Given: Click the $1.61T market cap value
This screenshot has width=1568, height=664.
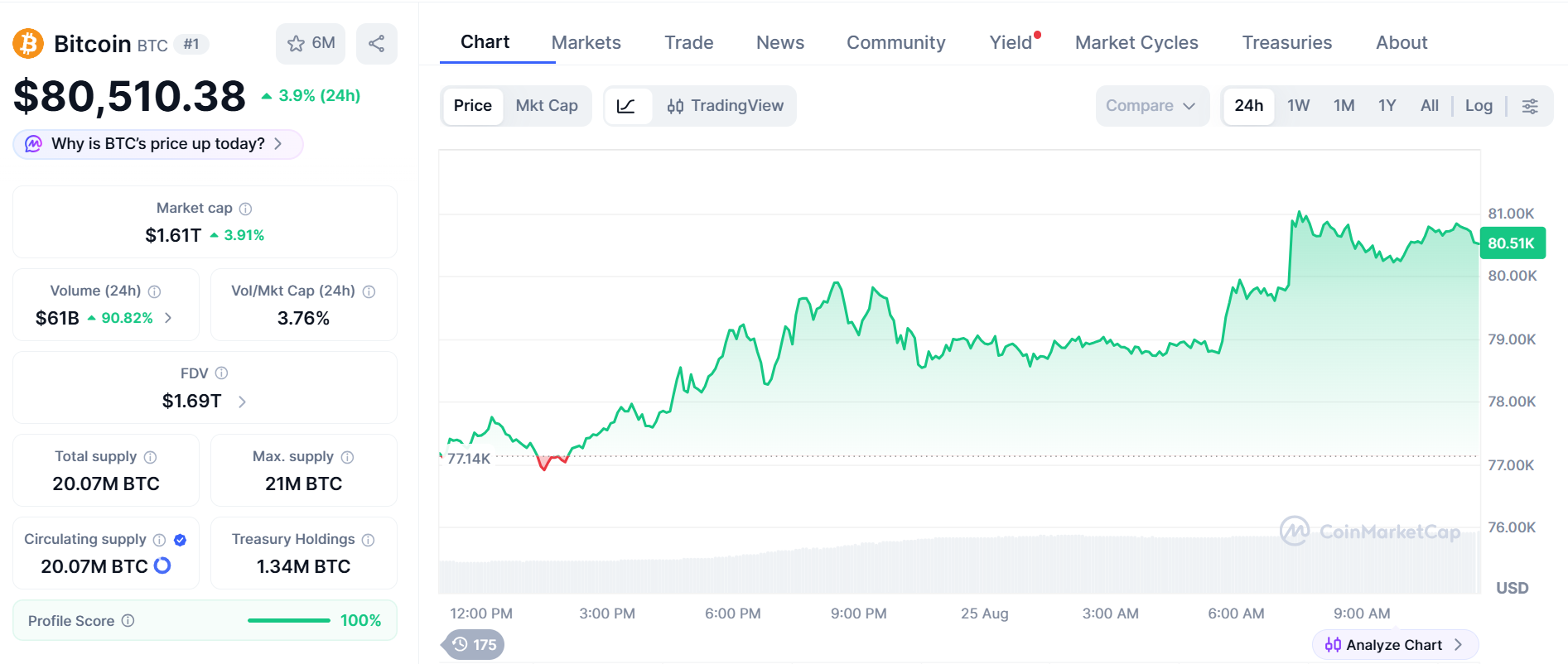Looking at the screenshot, I should click(x=173, y=236).
